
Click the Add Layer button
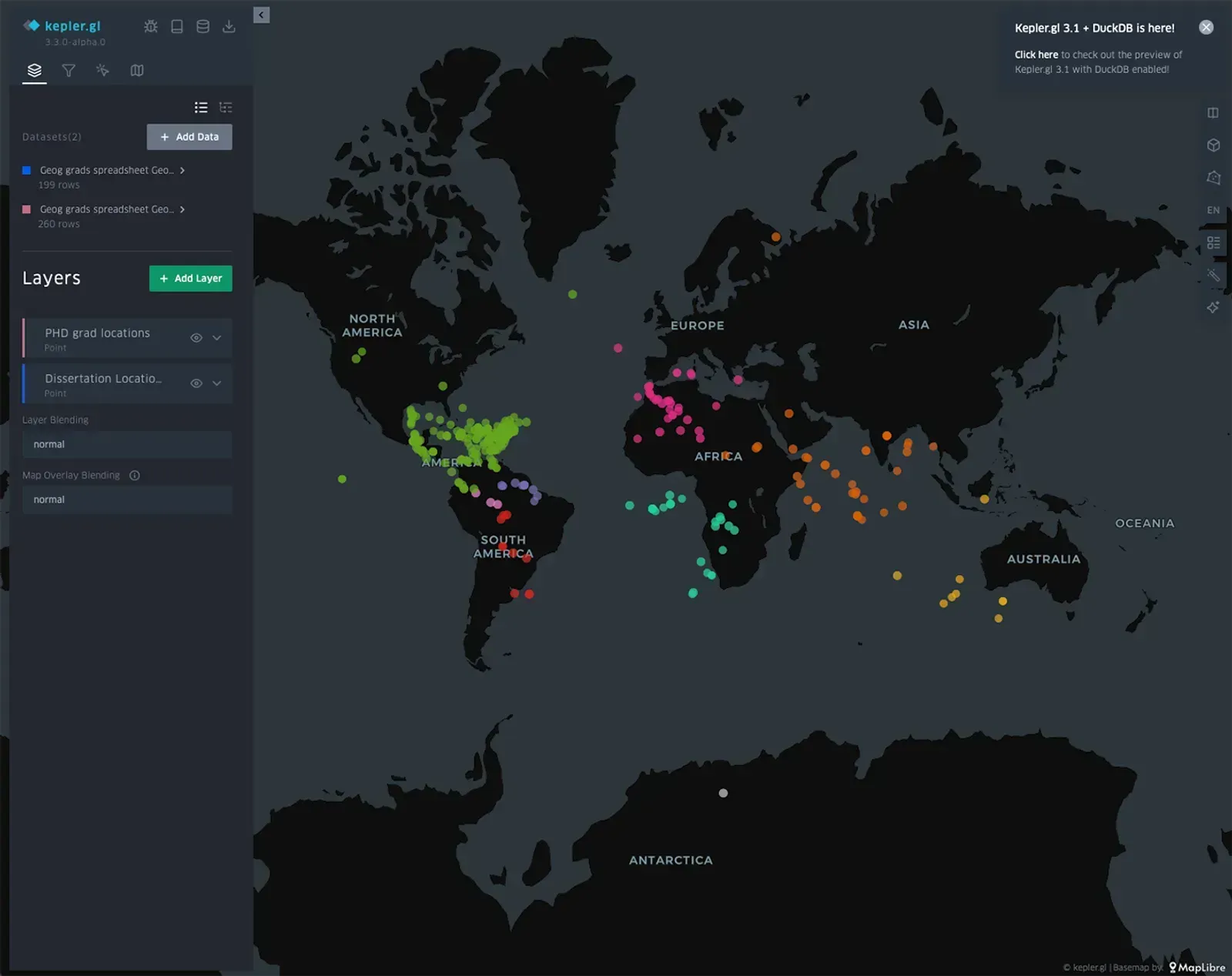tap(190, 279)
